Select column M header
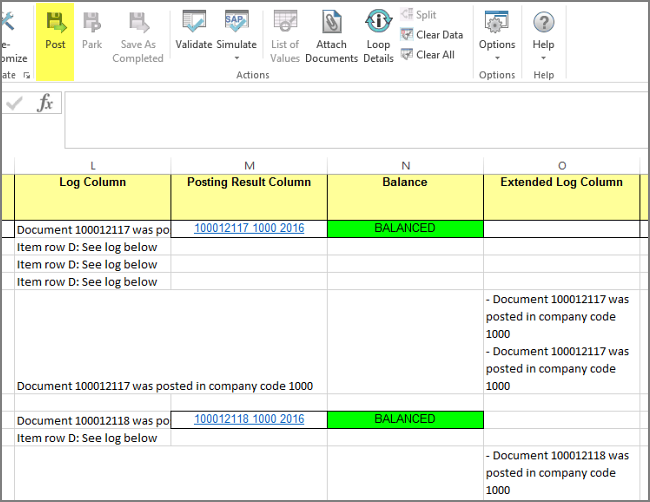This screenshot has height=502, width=650. click(x=249, y=166)
